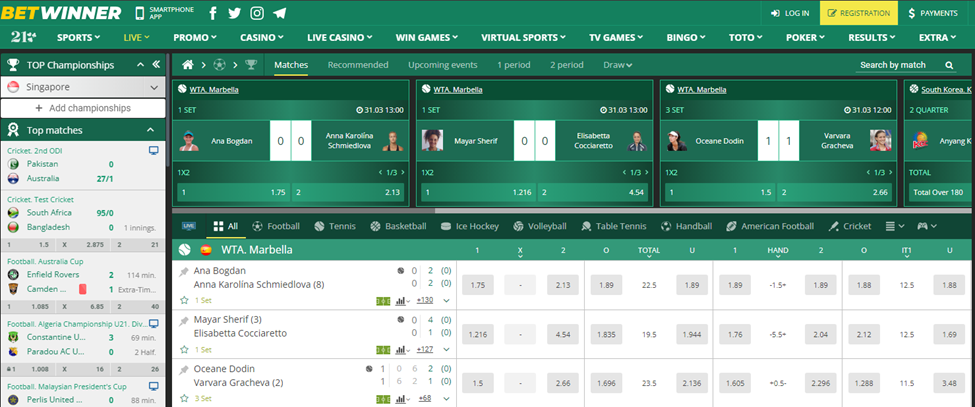Open the TOTAL column dropdown
This screenshot has height=407, width=975.
tap(649, 251)
